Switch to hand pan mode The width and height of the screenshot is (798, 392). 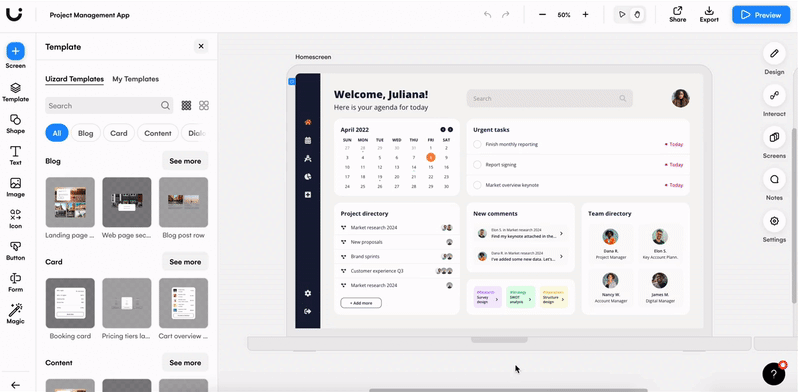pyautogui.click(x=637, y=15)
